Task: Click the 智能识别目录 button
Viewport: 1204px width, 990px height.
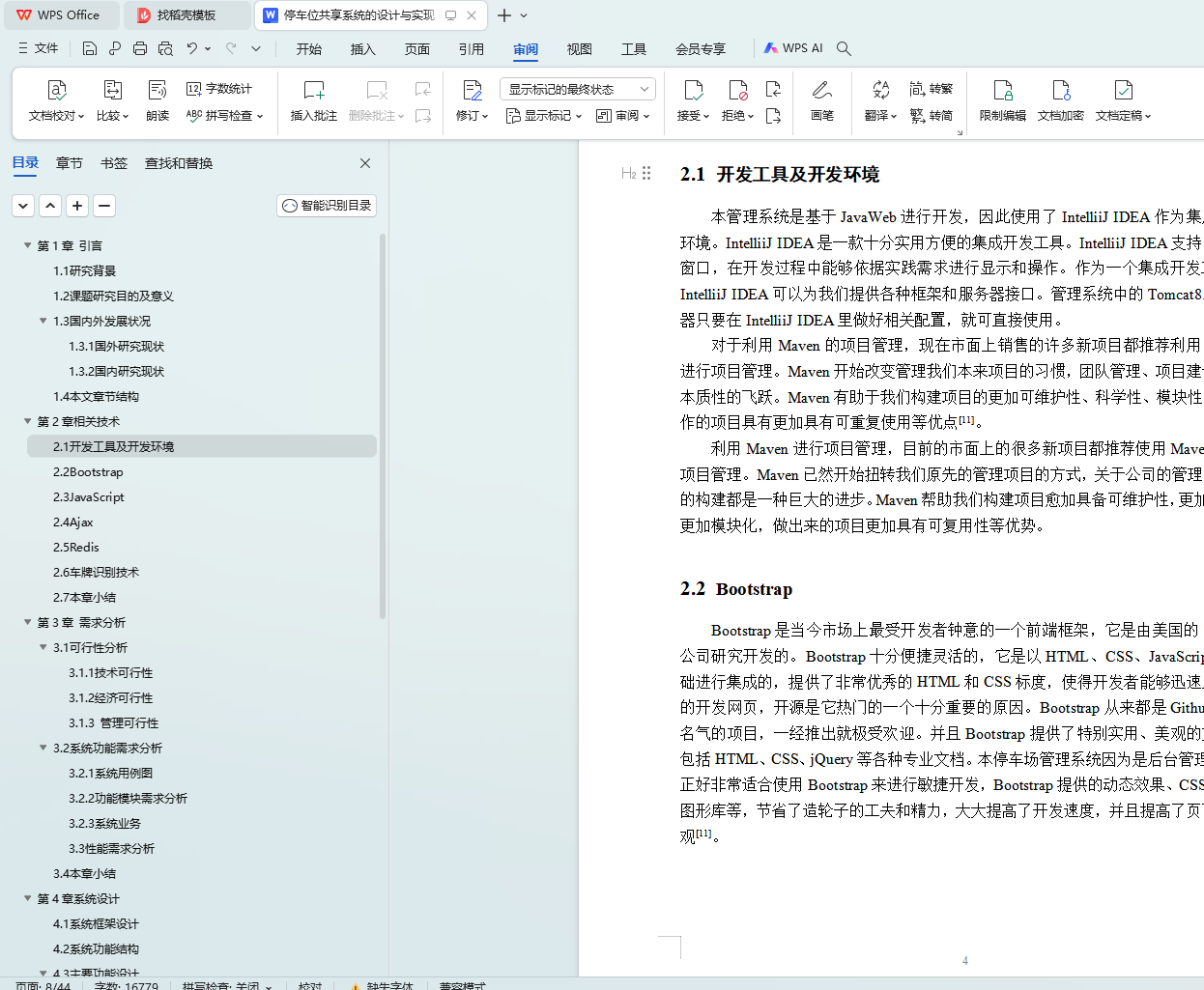Action: pyautogui.click(x=327, y=206)
